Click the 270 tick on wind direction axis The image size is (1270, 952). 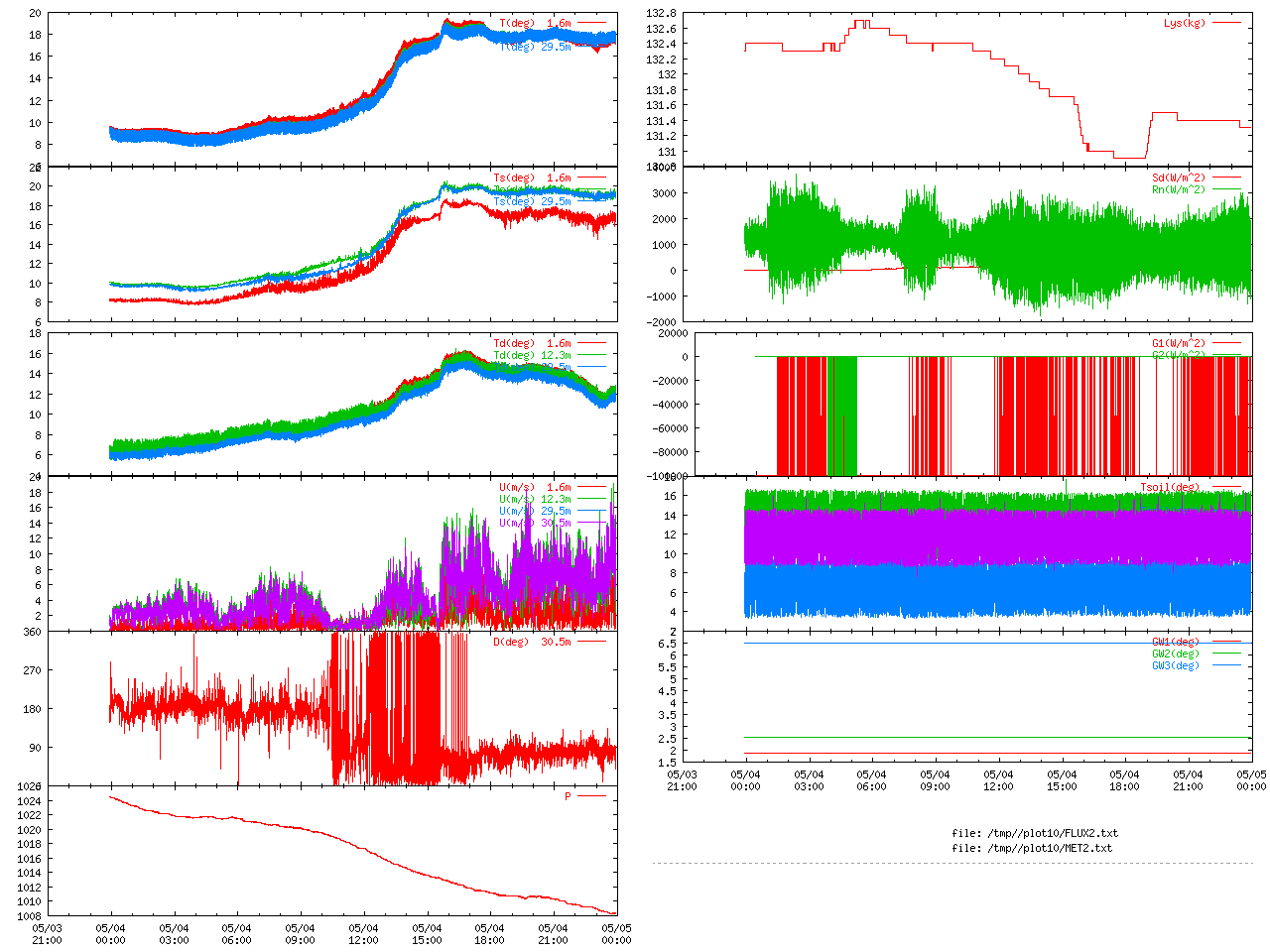tap(32, 670)
